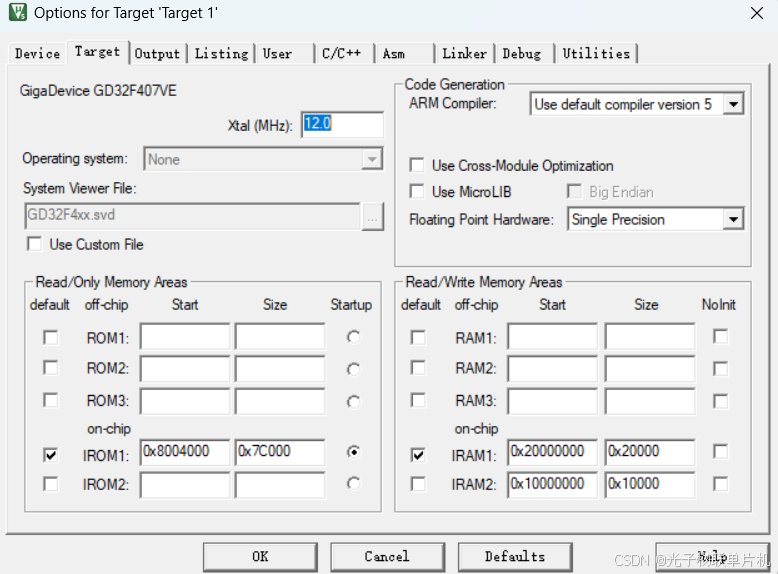This screenshot has height=574, width=778.
Task: Select IROM2 as Startup region
Action: click(353, 484)
